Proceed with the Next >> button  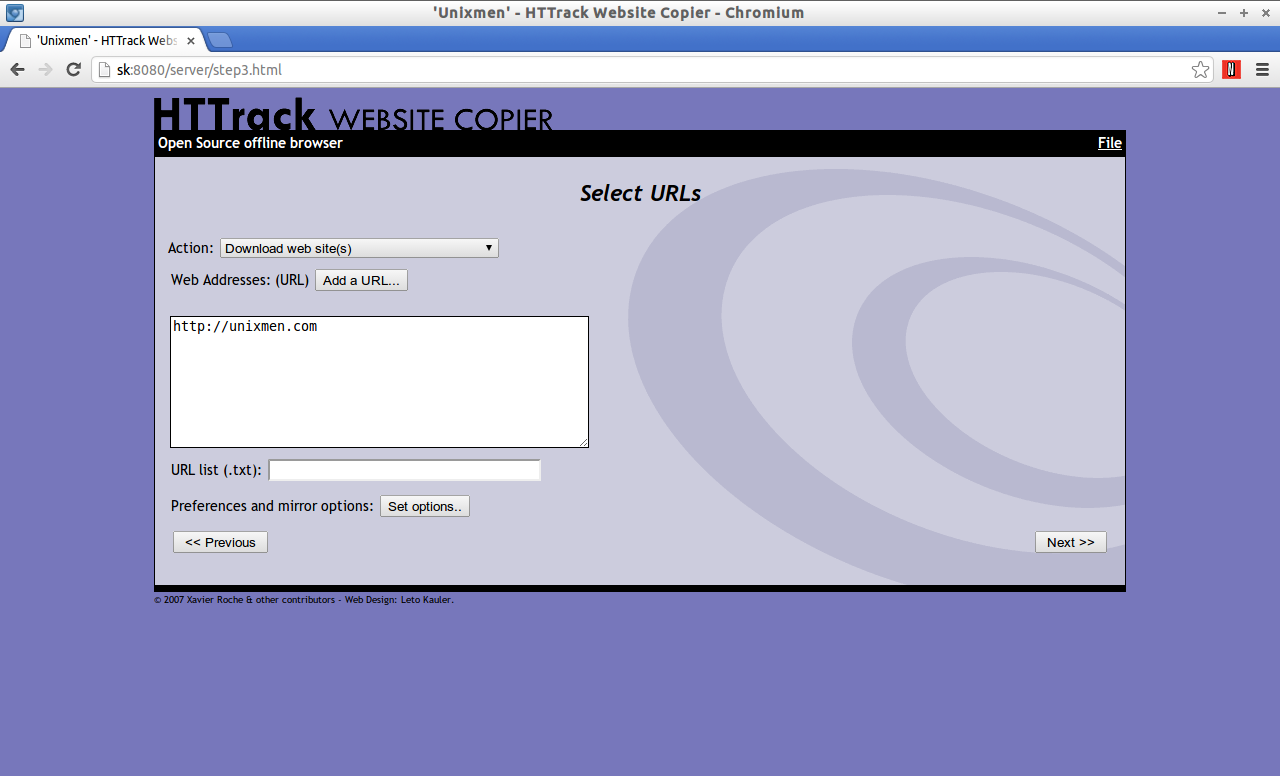pyautogui.click(x=1071, y=542)
